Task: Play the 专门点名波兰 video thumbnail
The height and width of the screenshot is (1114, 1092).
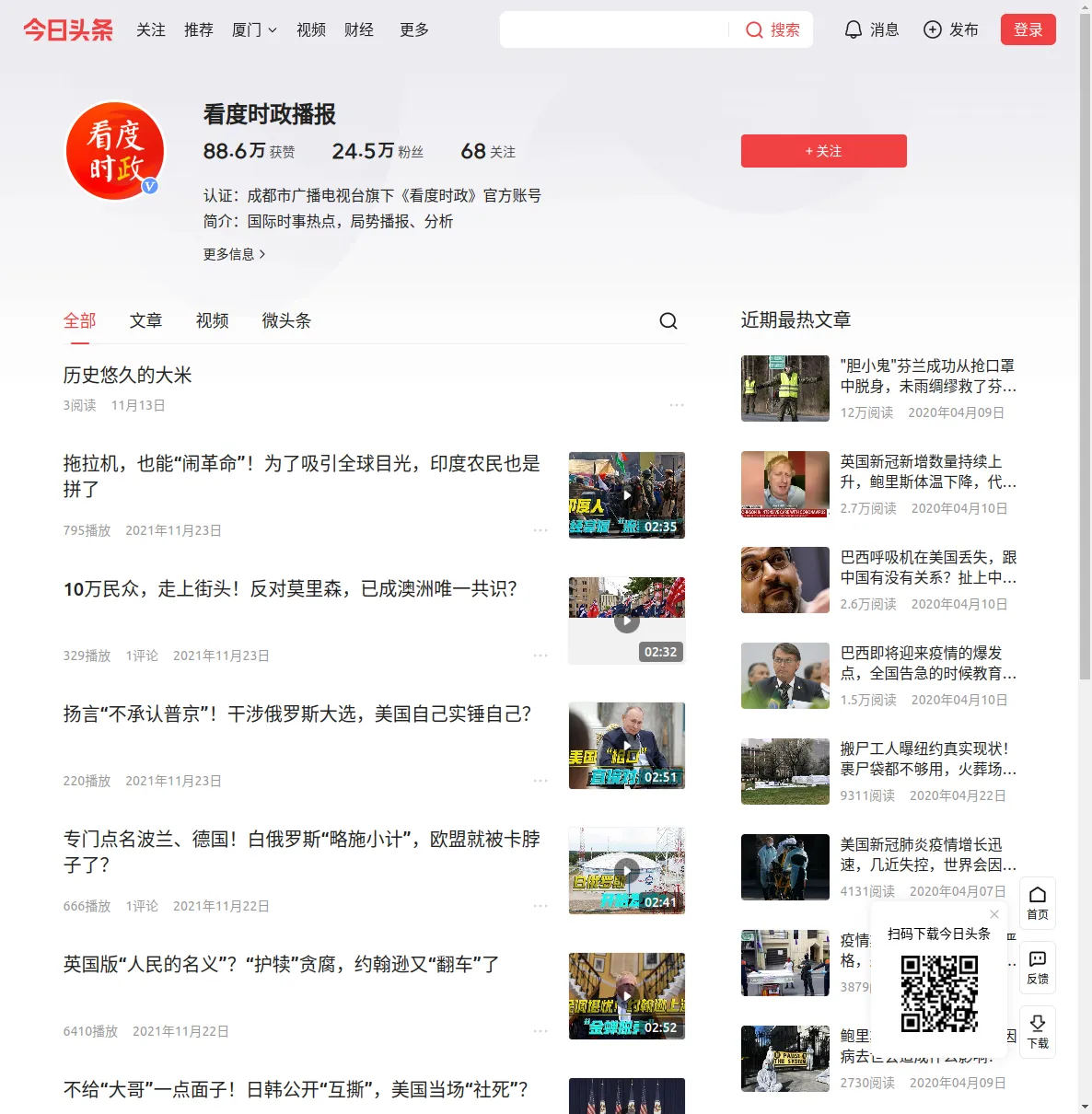Action: click(627, 871)
